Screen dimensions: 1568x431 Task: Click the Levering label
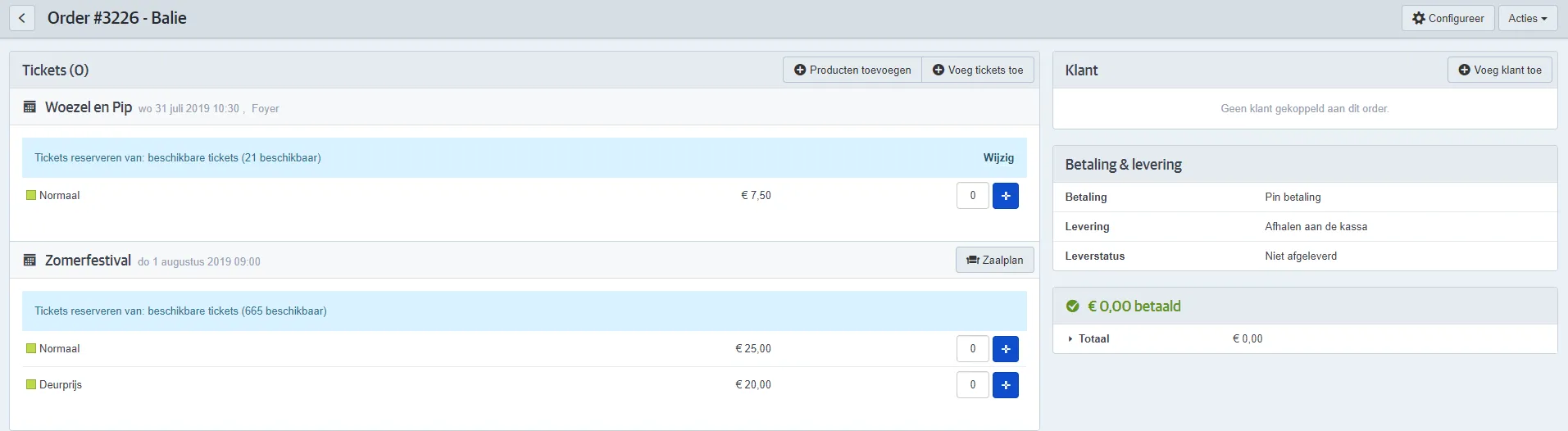pyautogui.click(x=1087, y=226)
